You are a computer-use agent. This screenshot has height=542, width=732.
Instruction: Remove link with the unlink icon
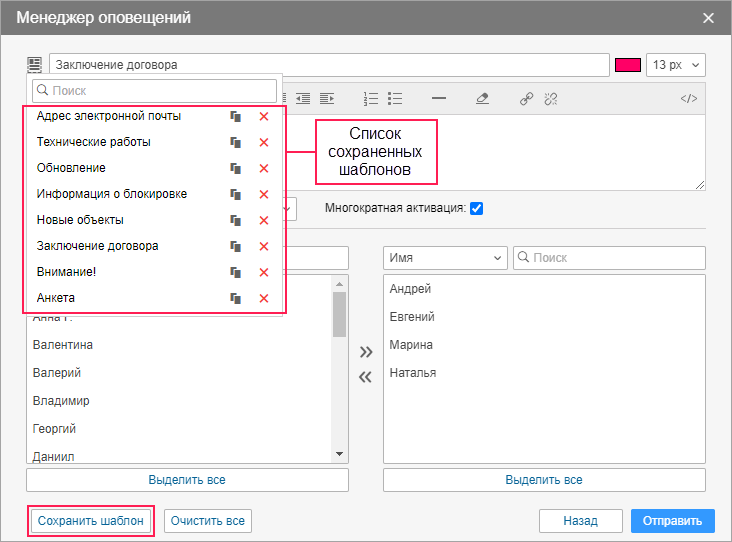(551, 99)
